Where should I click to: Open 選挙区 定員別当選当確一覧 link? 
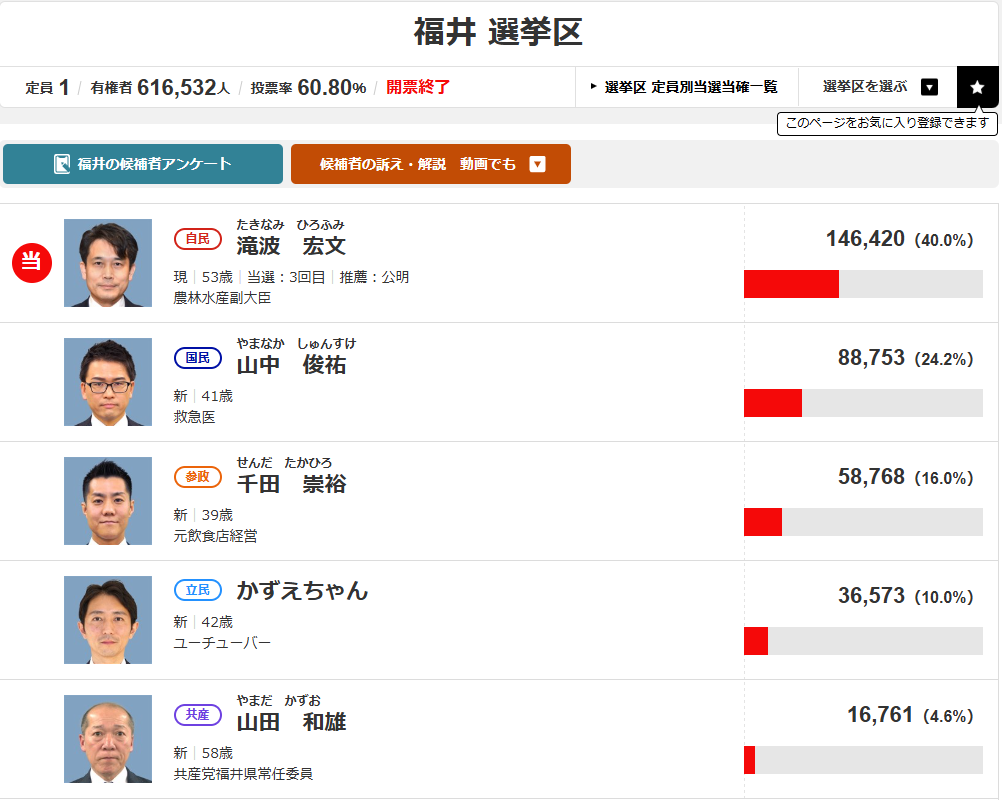[x=686, y=87]
